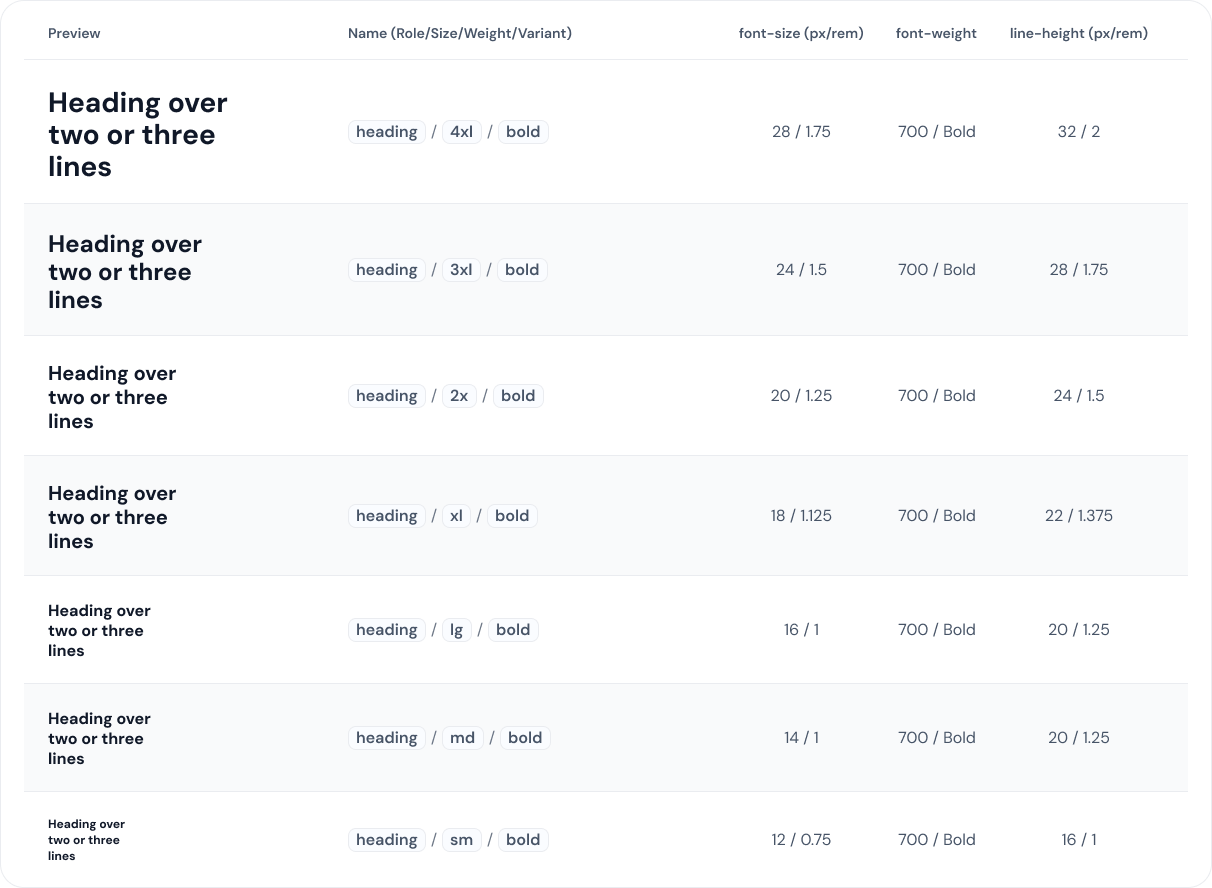The width and height of the screenshot is (1212, 888).
Task: Select the heading preview in the 4xl row
Action: pyautogui.click(x=138, y=134)
